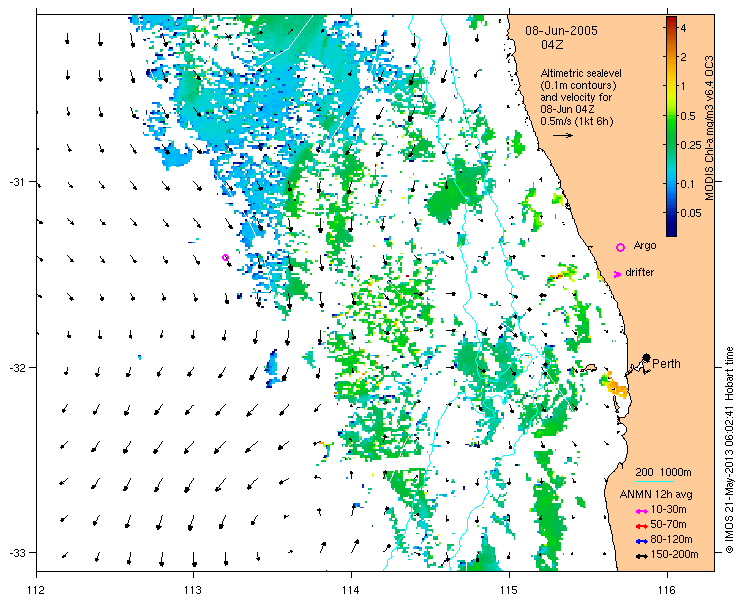Click the '80-120m' depth label
740x600 pixels.
(671, 540)
